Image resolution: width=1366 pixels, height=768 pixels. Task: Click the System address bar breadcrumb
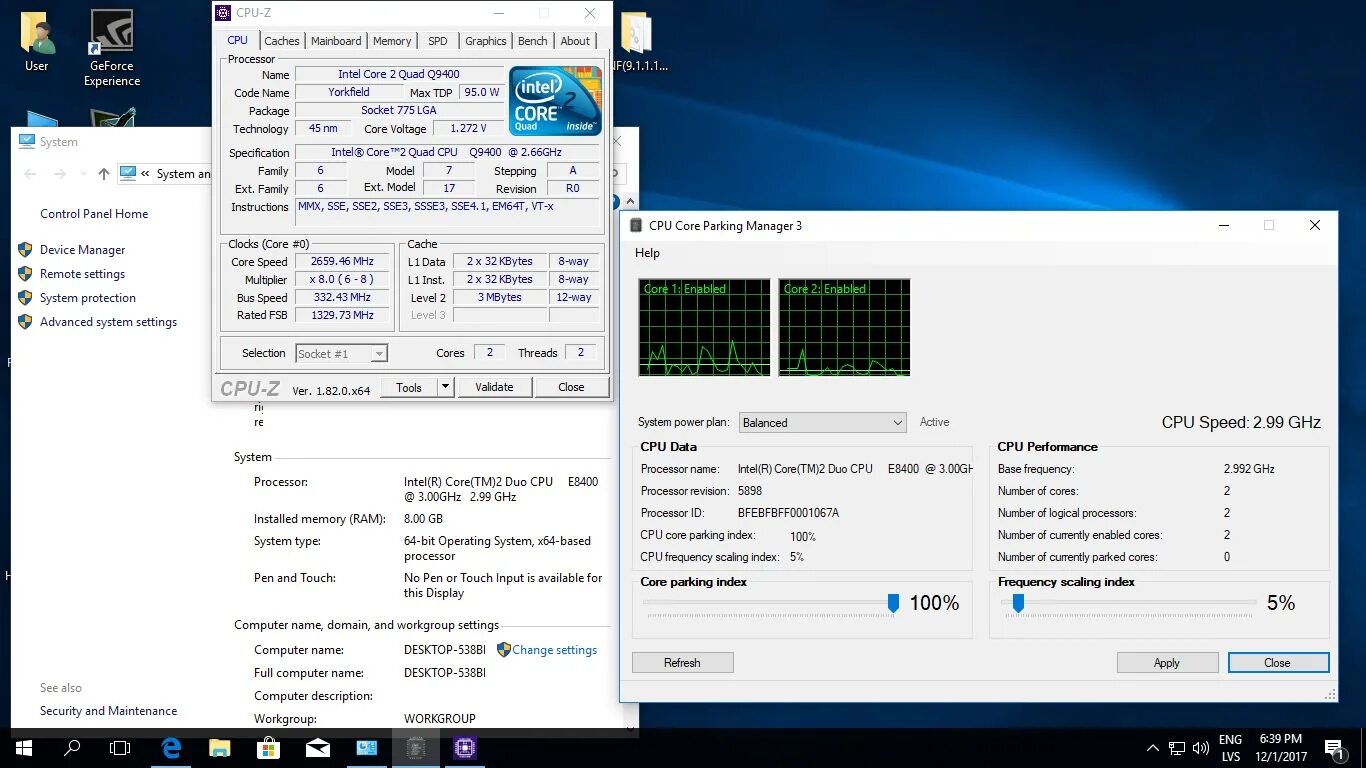click(x=183, y=174)
